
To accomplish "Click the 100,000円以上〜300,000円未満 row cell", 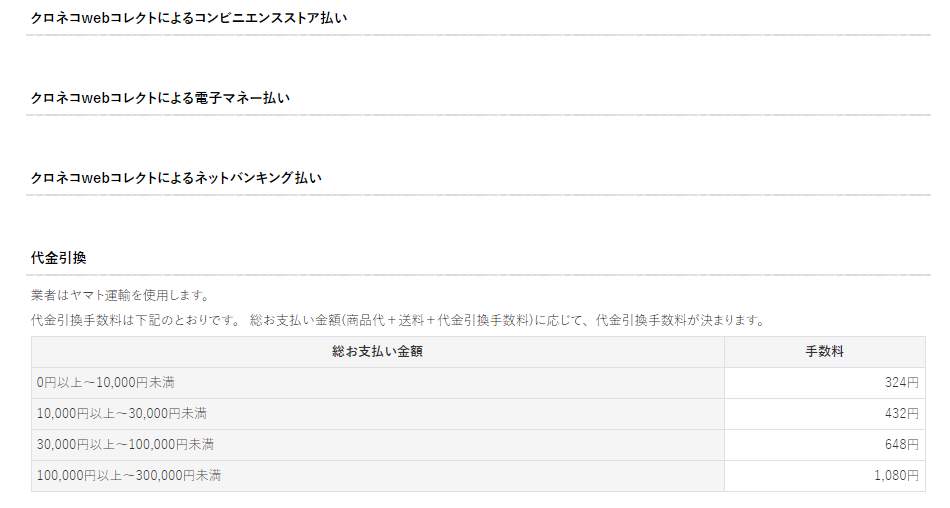I will pyautogui.click(x=377, y=476).
